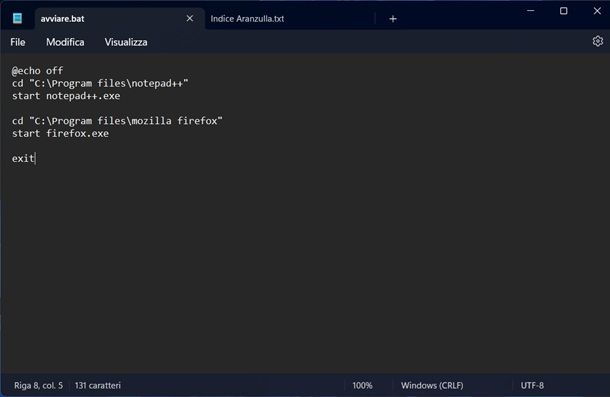Image resolution: width=610 pixels, height=397 pixels.
Task: Add a new tab with the plus button
Action: point(393,19)
